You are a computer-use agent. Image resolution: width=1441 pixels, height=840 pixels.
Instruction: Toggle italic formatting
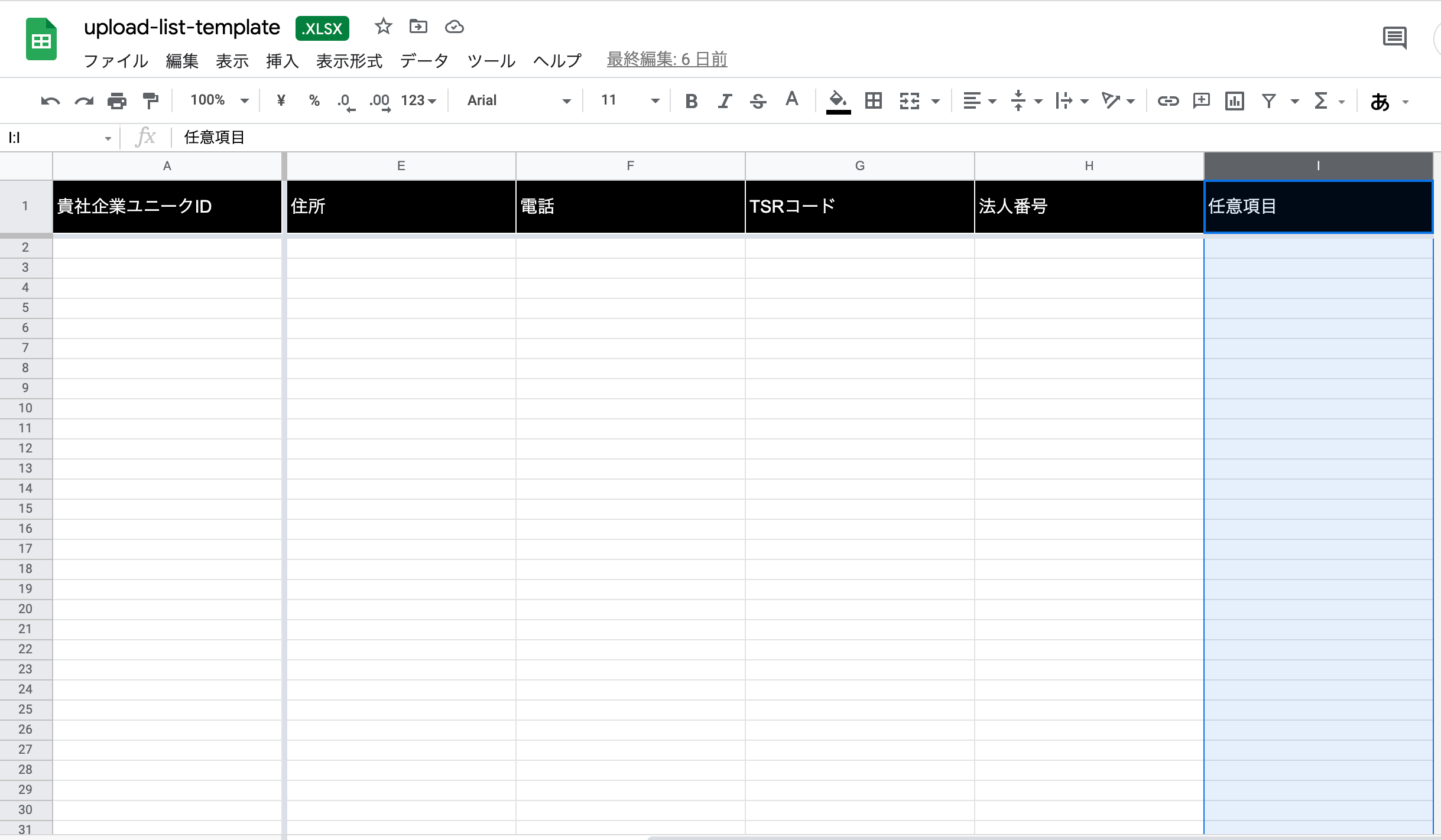click(x=725, y=101)
